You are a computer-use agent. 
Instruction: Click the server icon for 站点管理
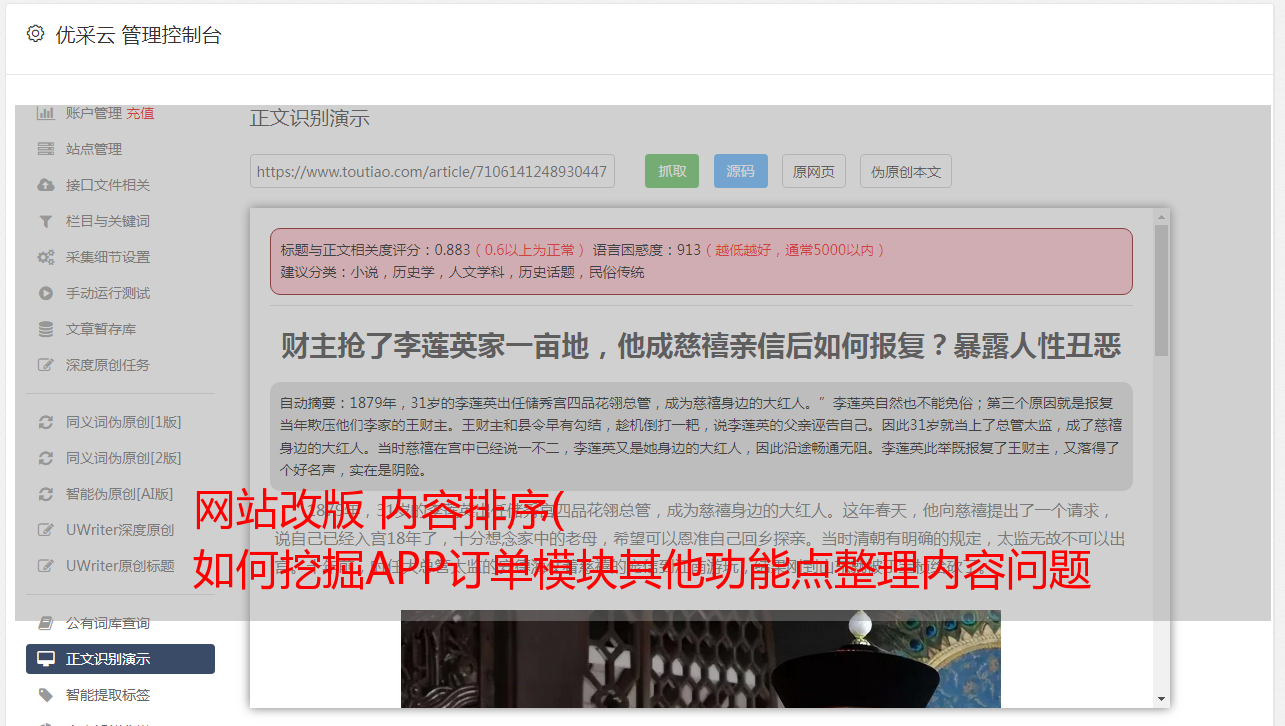(46, 149)
